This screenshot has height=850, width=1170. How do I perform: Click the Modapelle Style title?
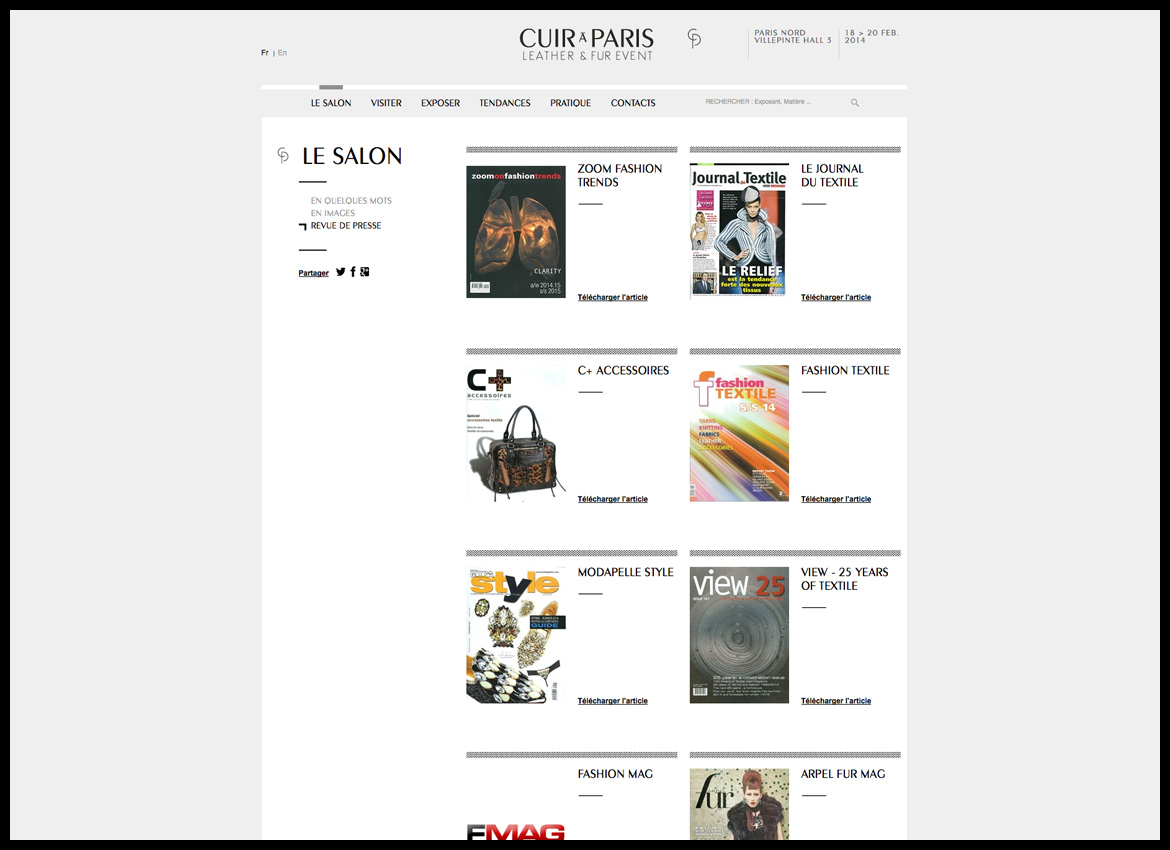point(625,572)
